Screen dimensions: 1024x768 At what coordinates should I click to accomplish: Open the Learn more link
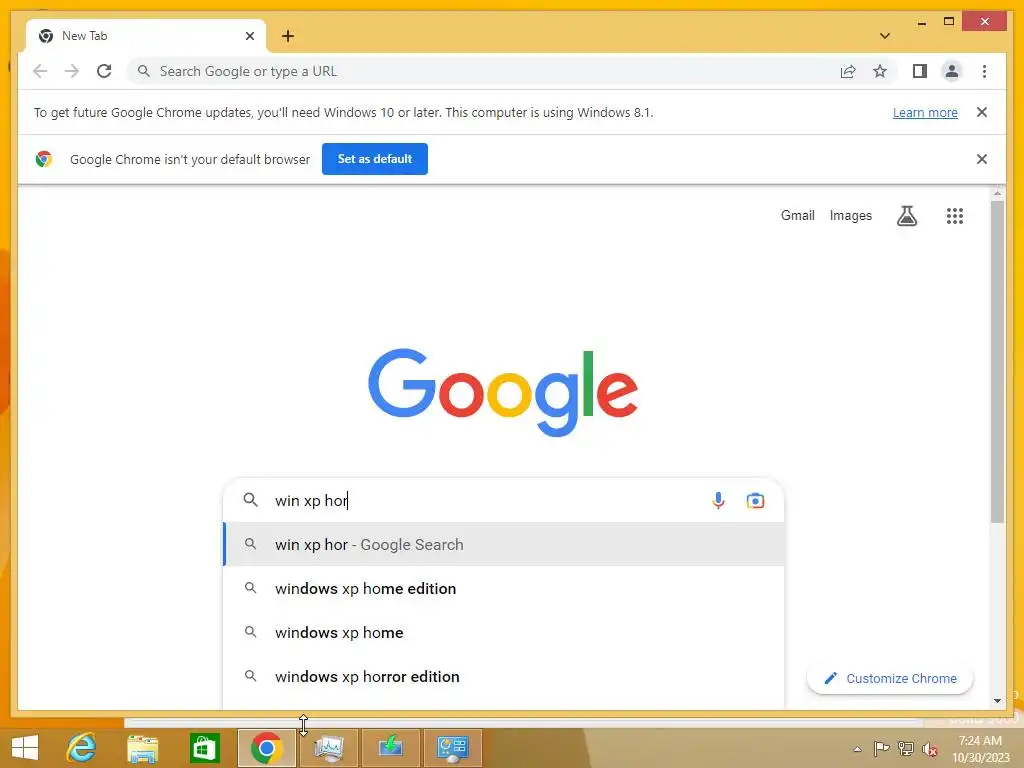pyautogui.click(x=925, y=112)
